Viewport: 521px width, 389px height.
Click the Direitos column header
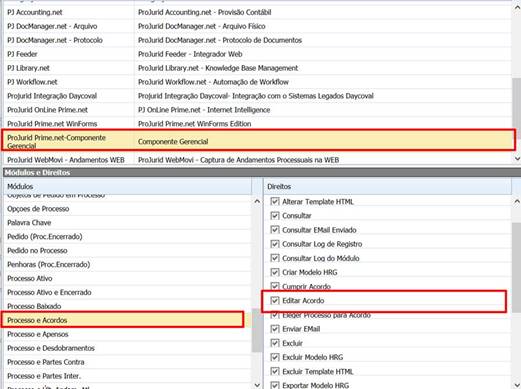(x=388, y=187)
